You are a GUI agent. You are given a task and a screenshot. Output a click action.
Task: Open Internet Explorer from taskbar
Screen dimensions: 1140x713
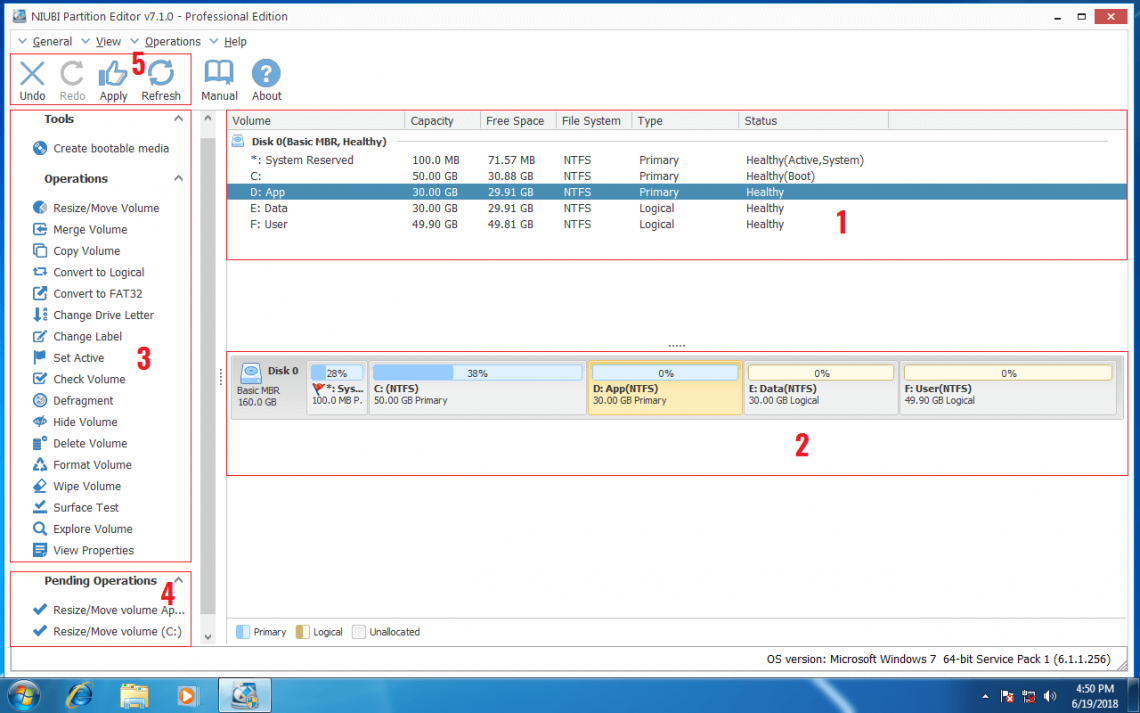79,696
